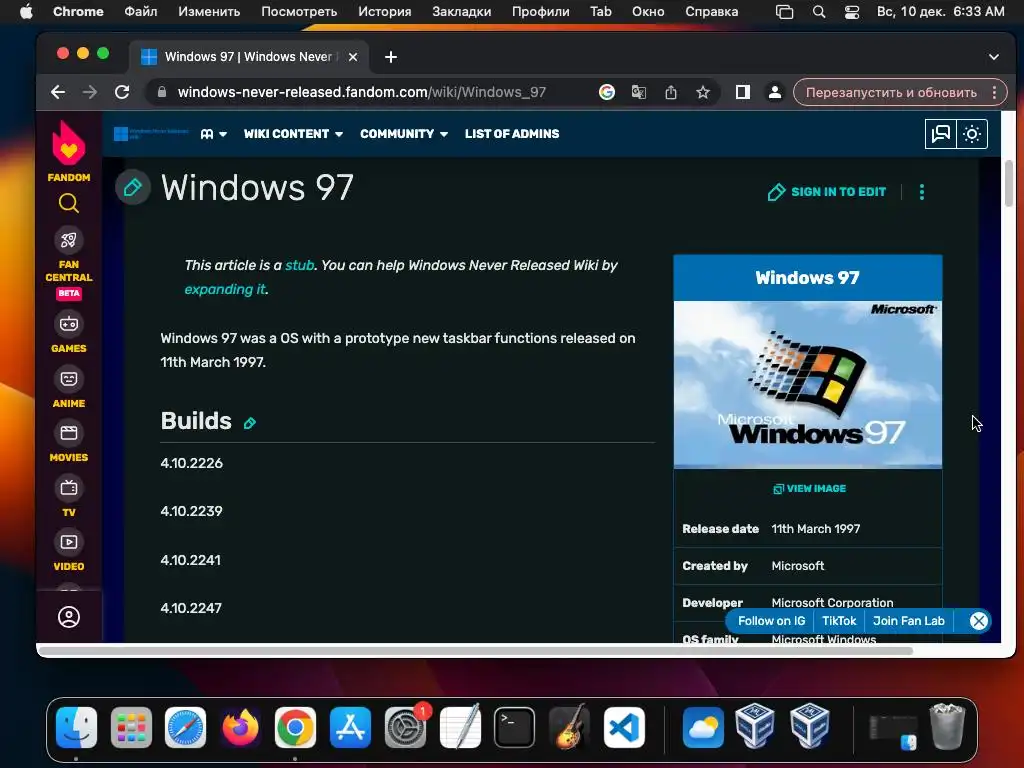Open the user profile icon in Fandom sidebar

pyautogui.click(x=69, y=617)
